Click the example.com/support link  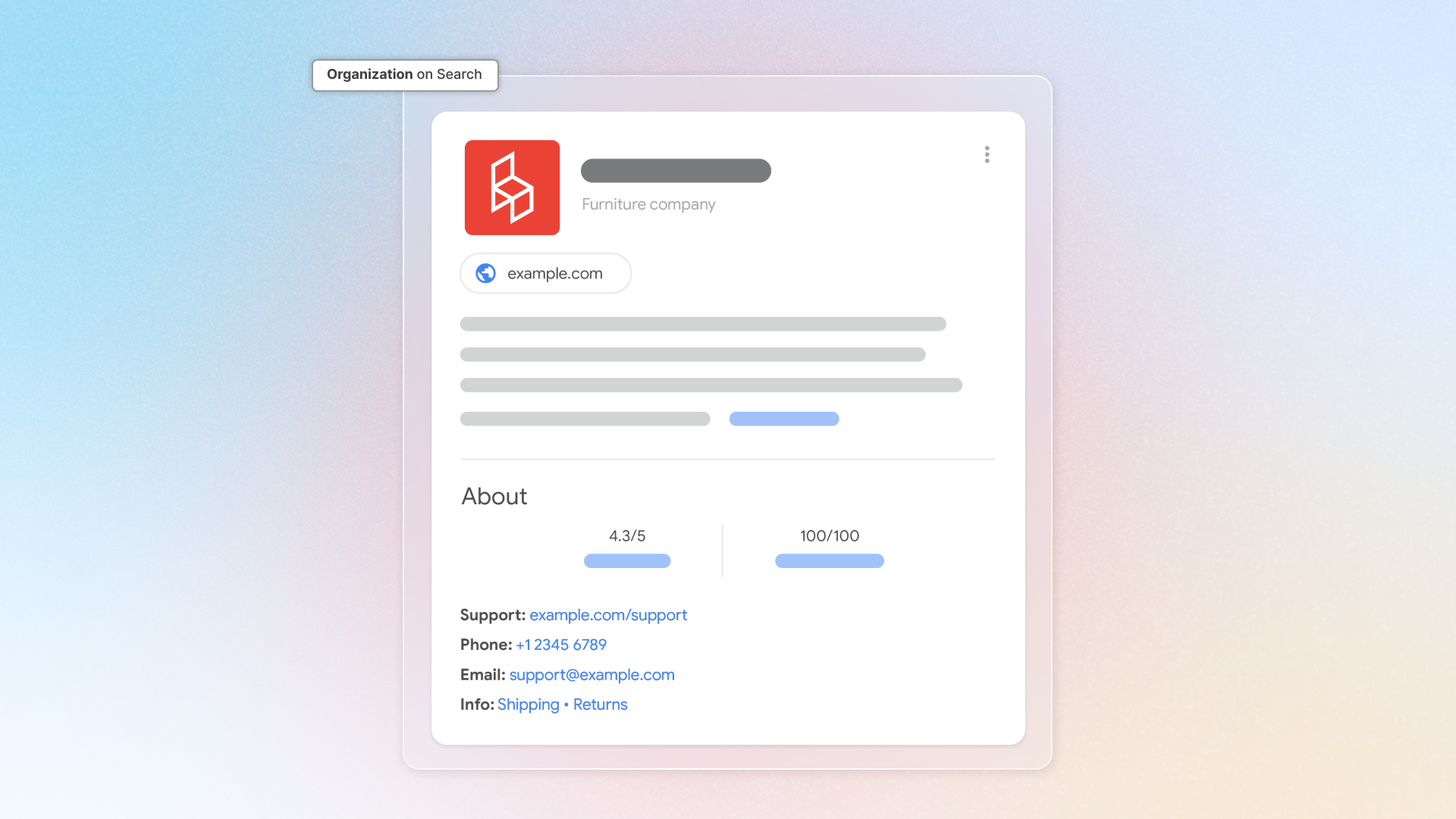pos(607,615)
